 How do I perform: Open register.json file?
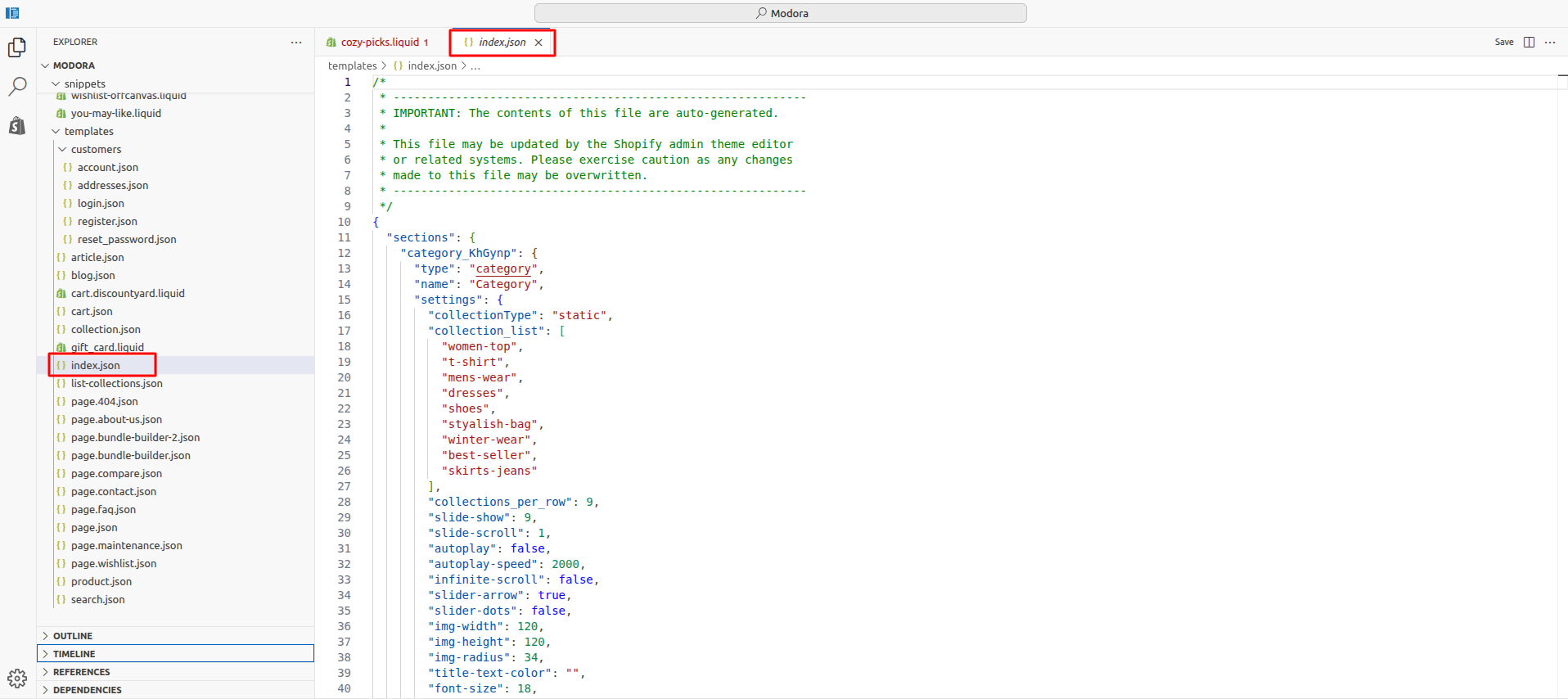[x=176, y=221]
